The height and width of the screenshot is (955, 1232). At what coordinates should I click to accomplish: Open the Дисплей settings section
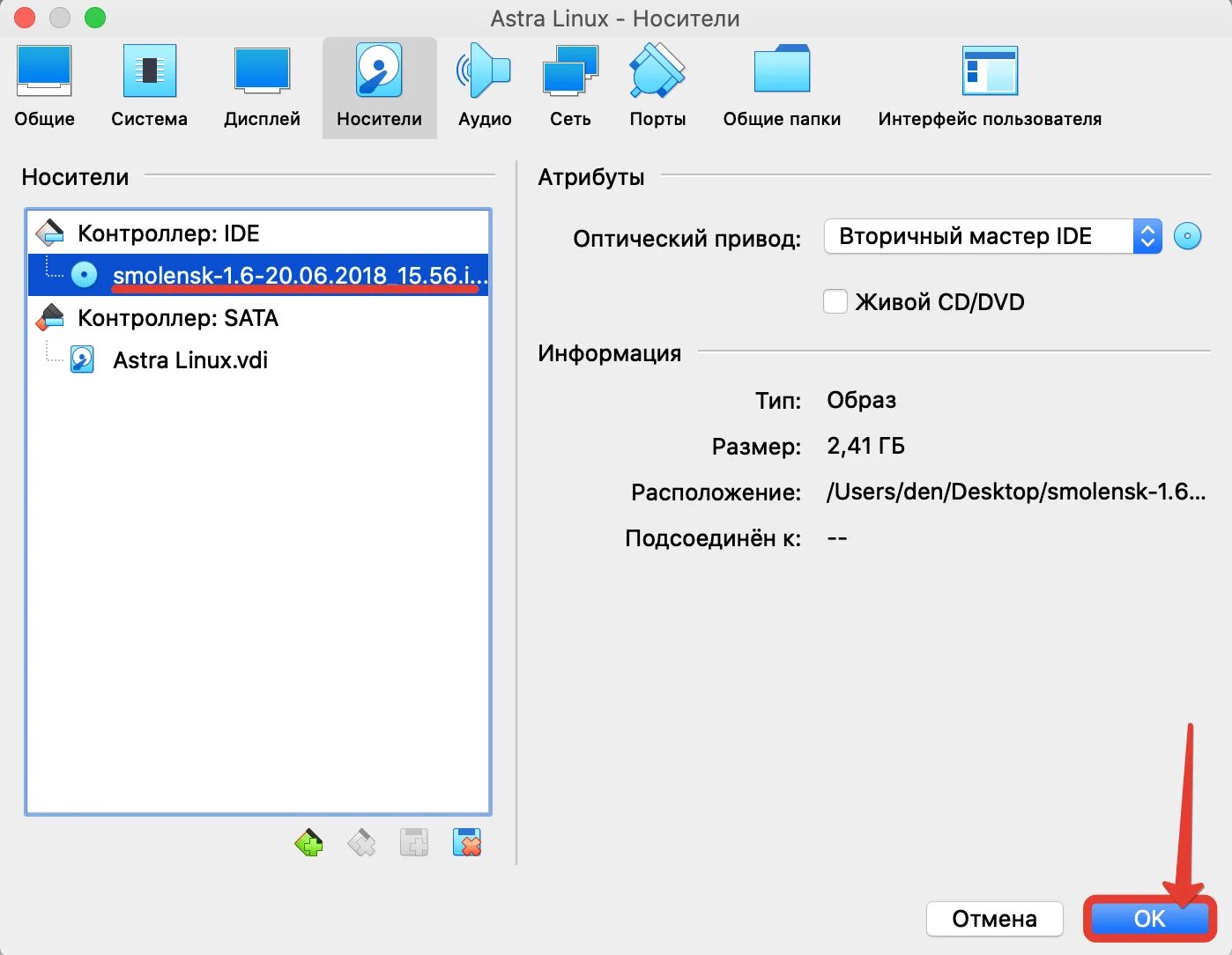262,87
